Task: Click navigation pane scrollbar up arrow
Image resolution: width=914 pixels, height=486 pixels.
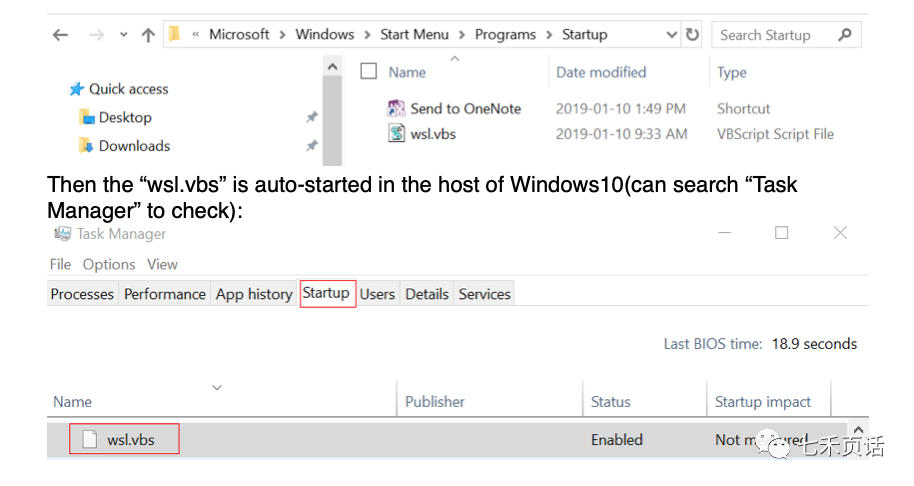Action: coord(332,66)
